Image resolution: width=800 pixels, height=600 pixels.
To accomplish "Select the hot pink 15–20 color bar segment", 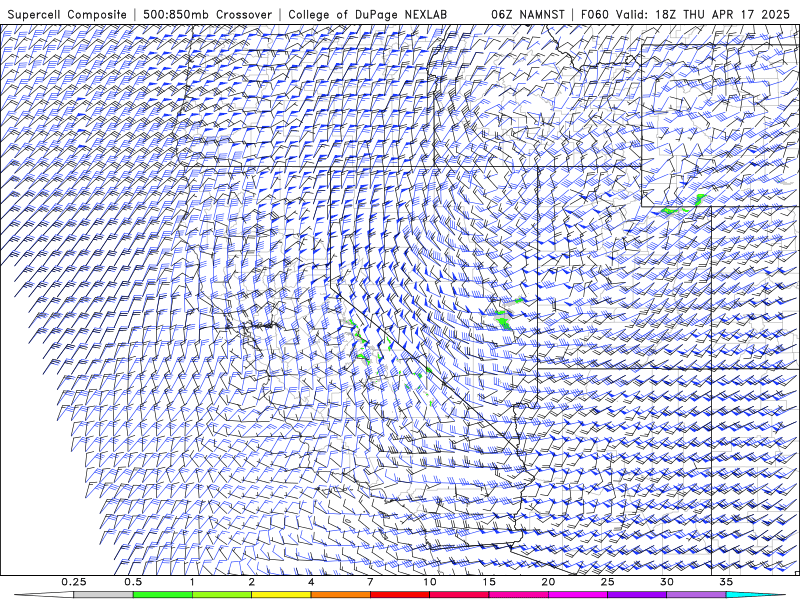I will coord(518,595).
